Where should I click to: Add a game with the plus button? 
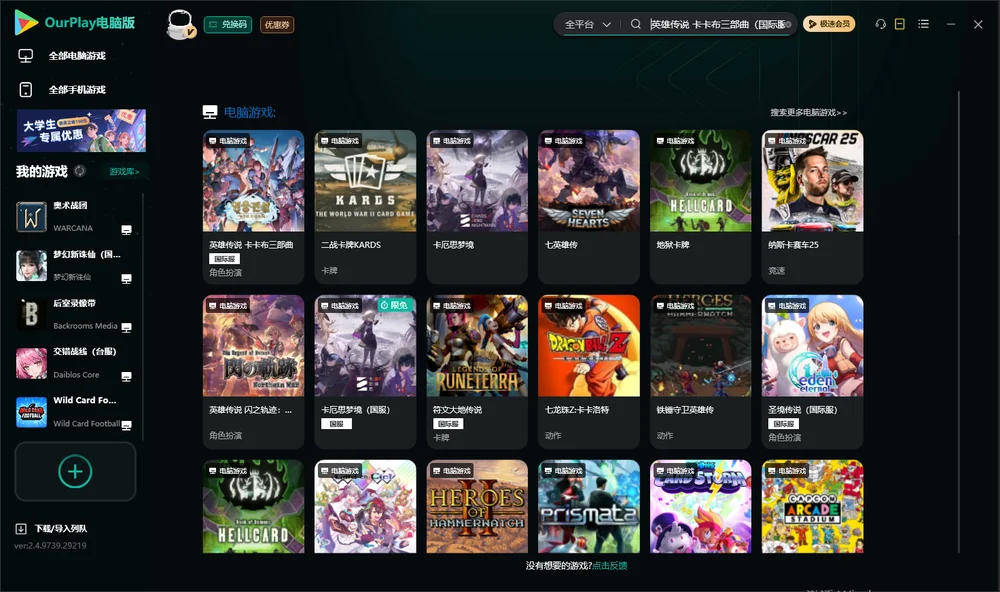(x=75, y=471)
